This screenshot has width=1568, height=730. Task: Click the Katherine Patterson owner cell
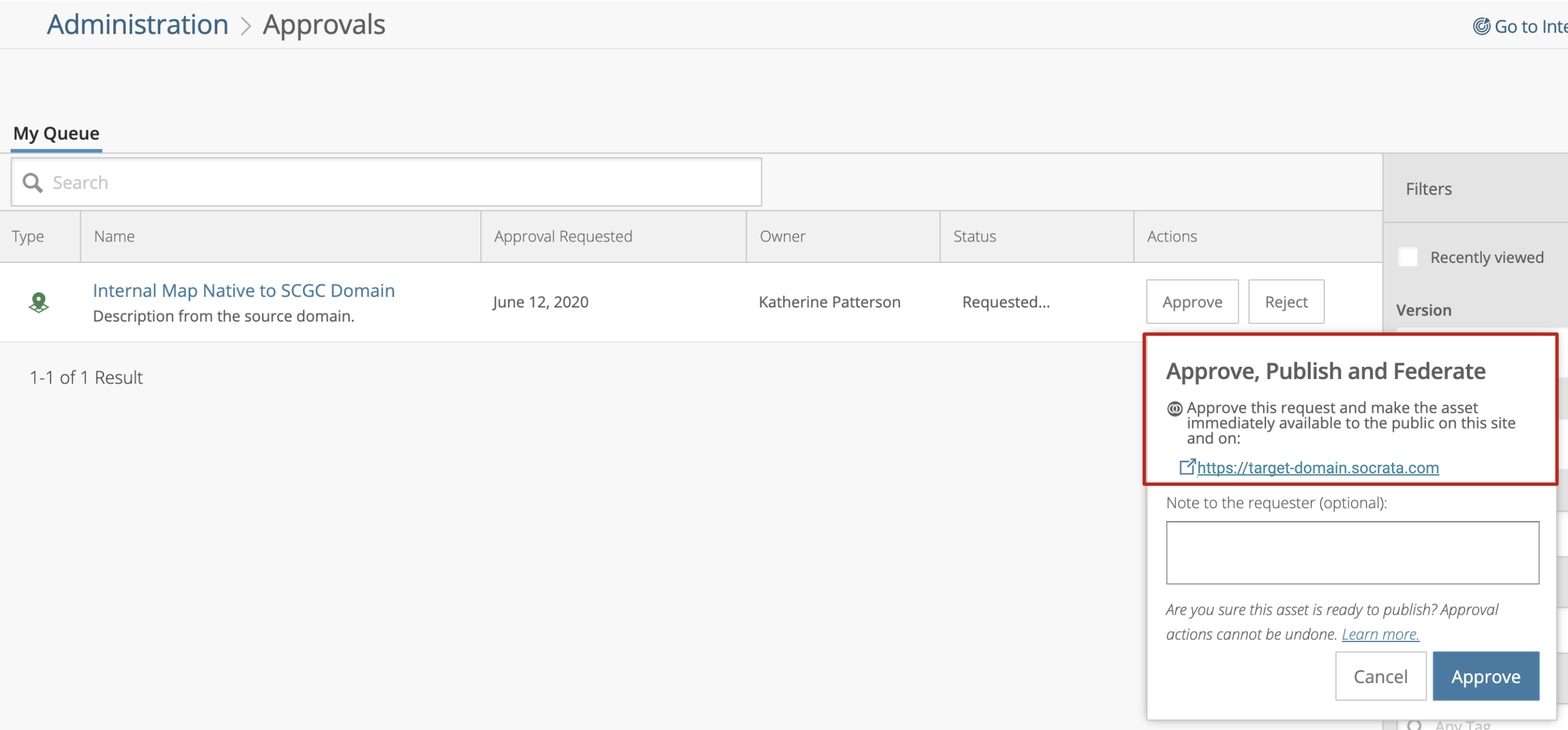tap(829, 302)
